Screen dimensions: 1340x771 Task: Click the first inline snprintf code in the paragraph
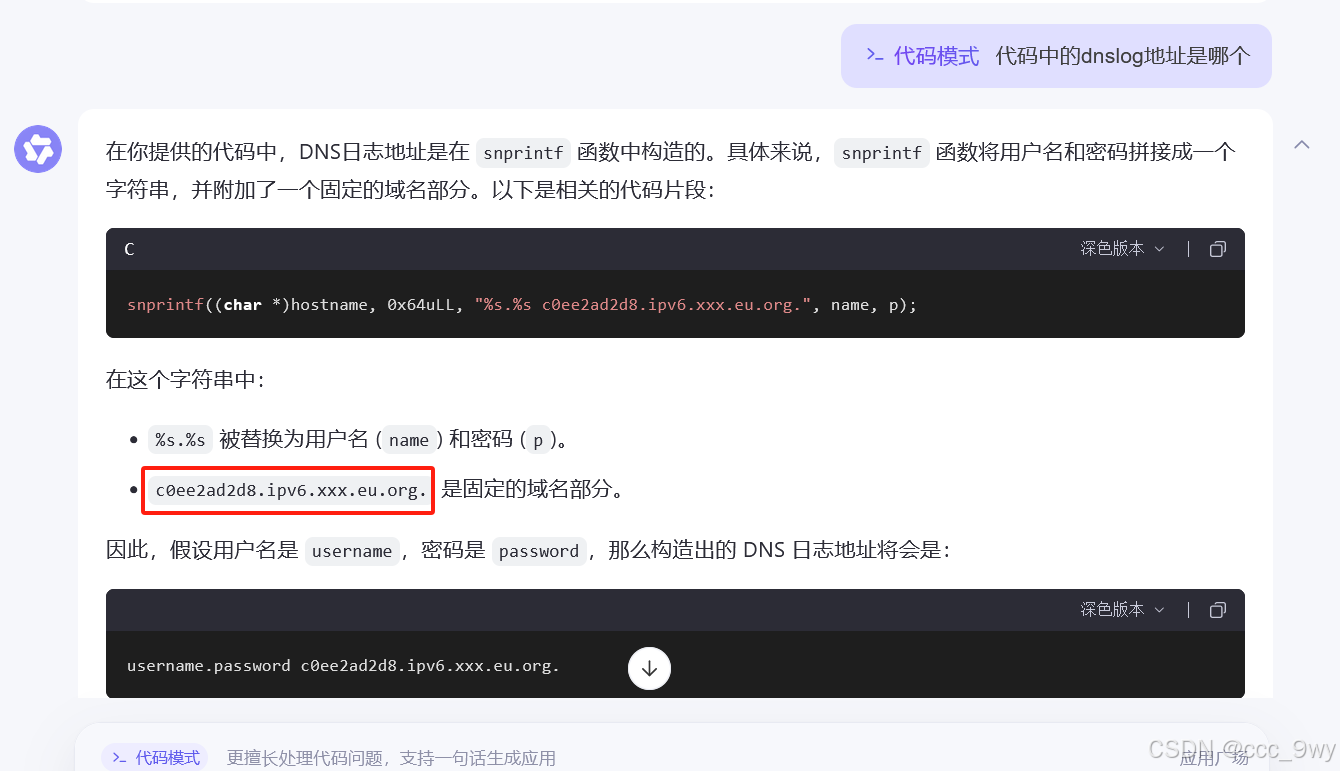tap(523, 153)
